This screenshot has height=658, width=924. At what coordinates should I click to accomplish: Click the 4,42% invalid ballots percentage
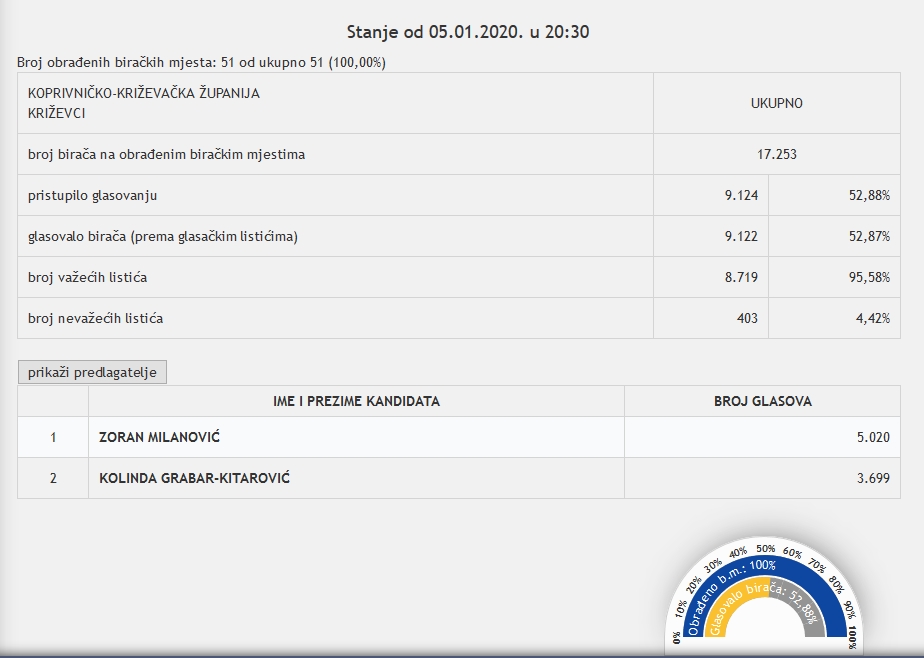(x=872, y=318)
